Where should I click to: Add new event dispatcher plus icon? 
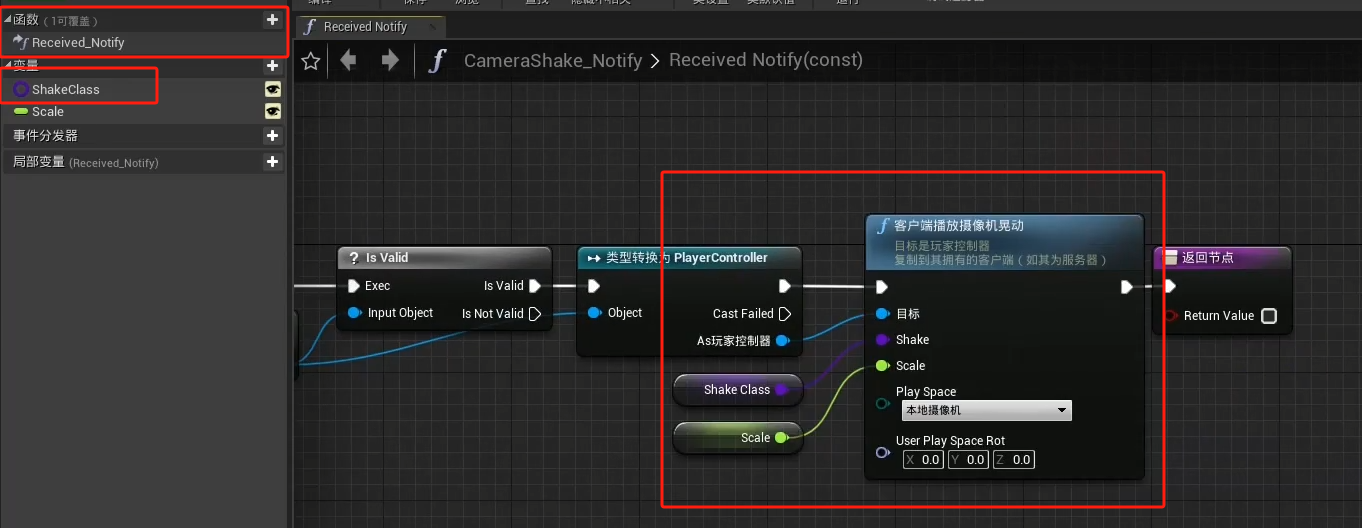tap(272, 135)
